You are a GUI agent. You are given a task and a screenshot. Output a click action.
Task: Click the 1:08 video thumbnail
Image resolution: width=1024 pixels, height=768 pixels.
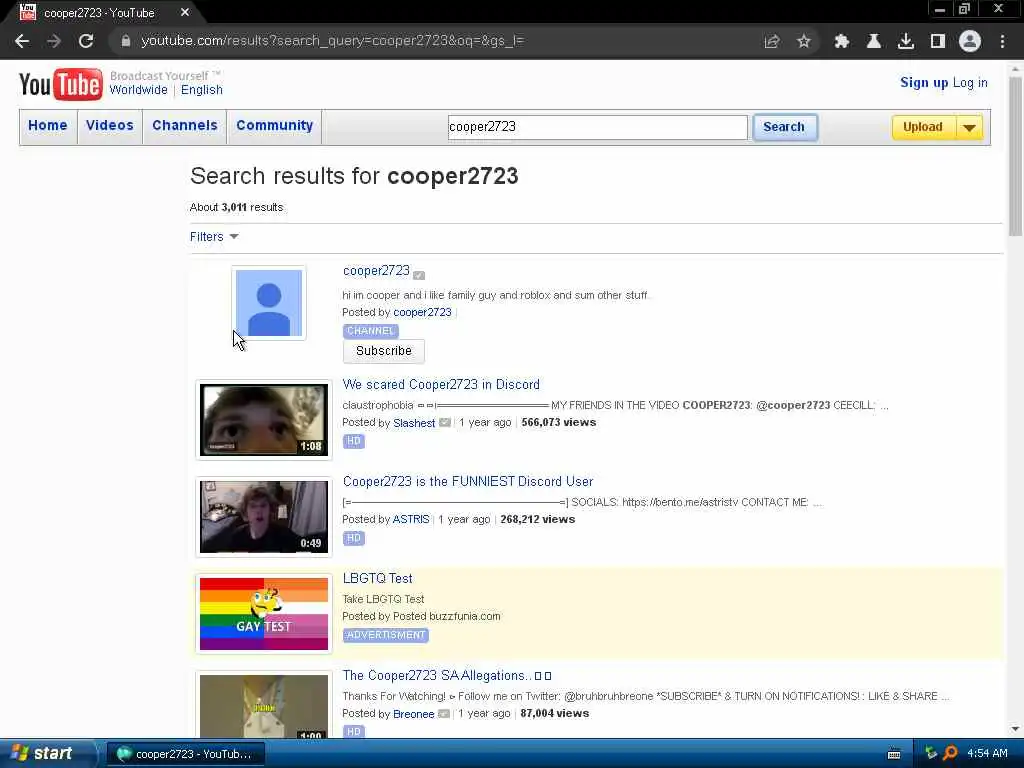pos(264,419)
